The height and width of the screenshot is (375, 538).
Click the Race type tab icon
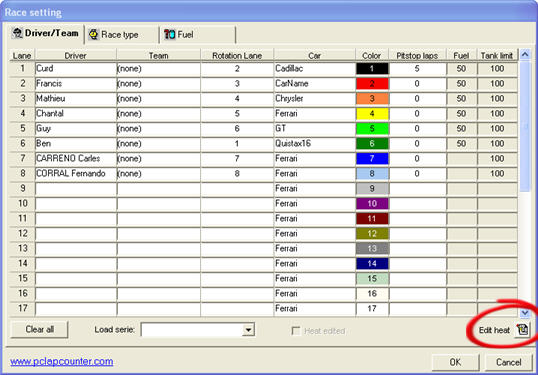(x=93, y=34)
